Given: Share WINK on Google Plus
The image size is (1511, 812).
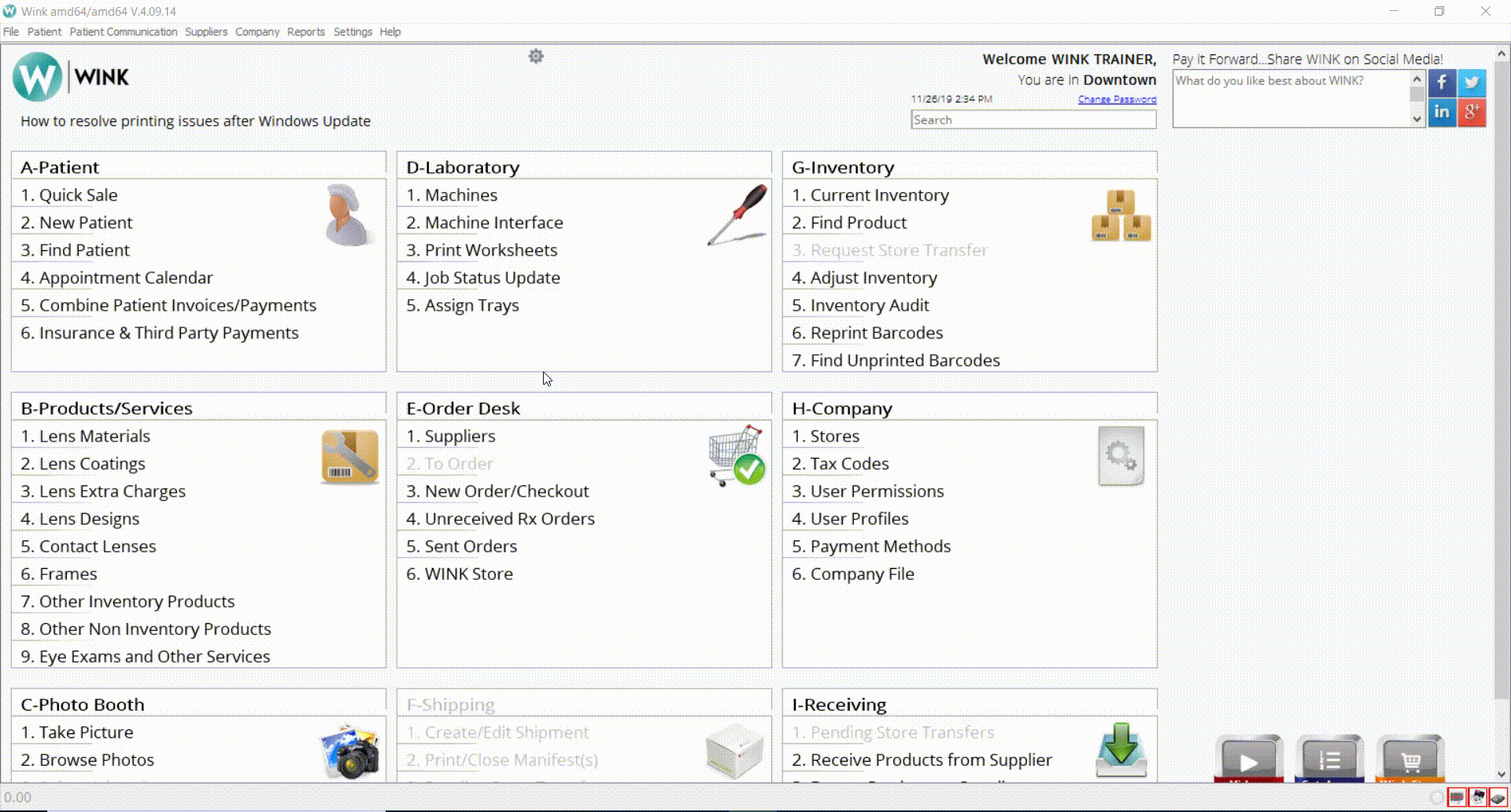Looking at the screenshot, I should pyautogui.click(x=1472, y=113).
